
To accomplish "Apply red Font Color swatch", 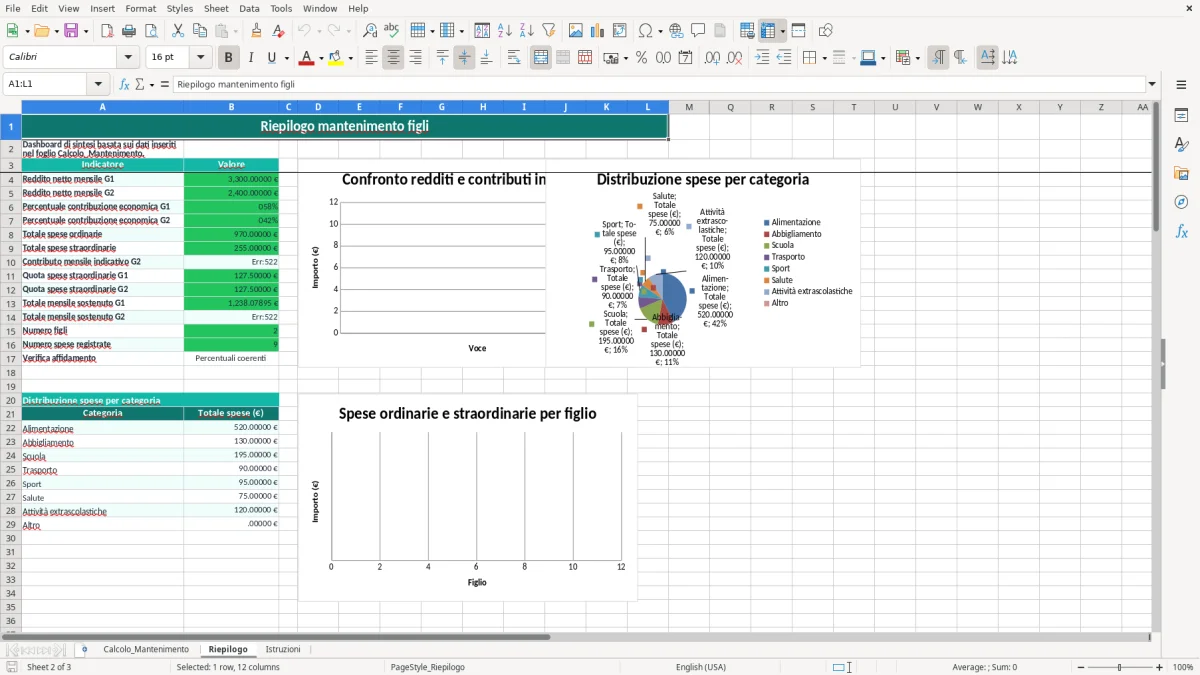I will coord(306,58).
